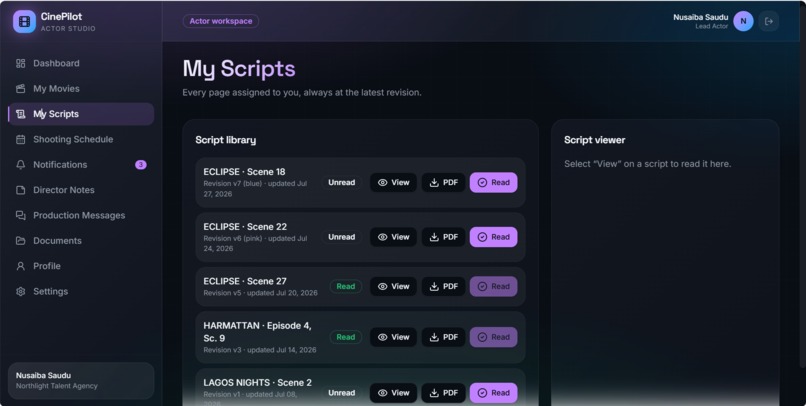Click the title 'ECLIPSE · Scene 18'
The width and height of the screenshot is (806, 406).
(244, 172)
